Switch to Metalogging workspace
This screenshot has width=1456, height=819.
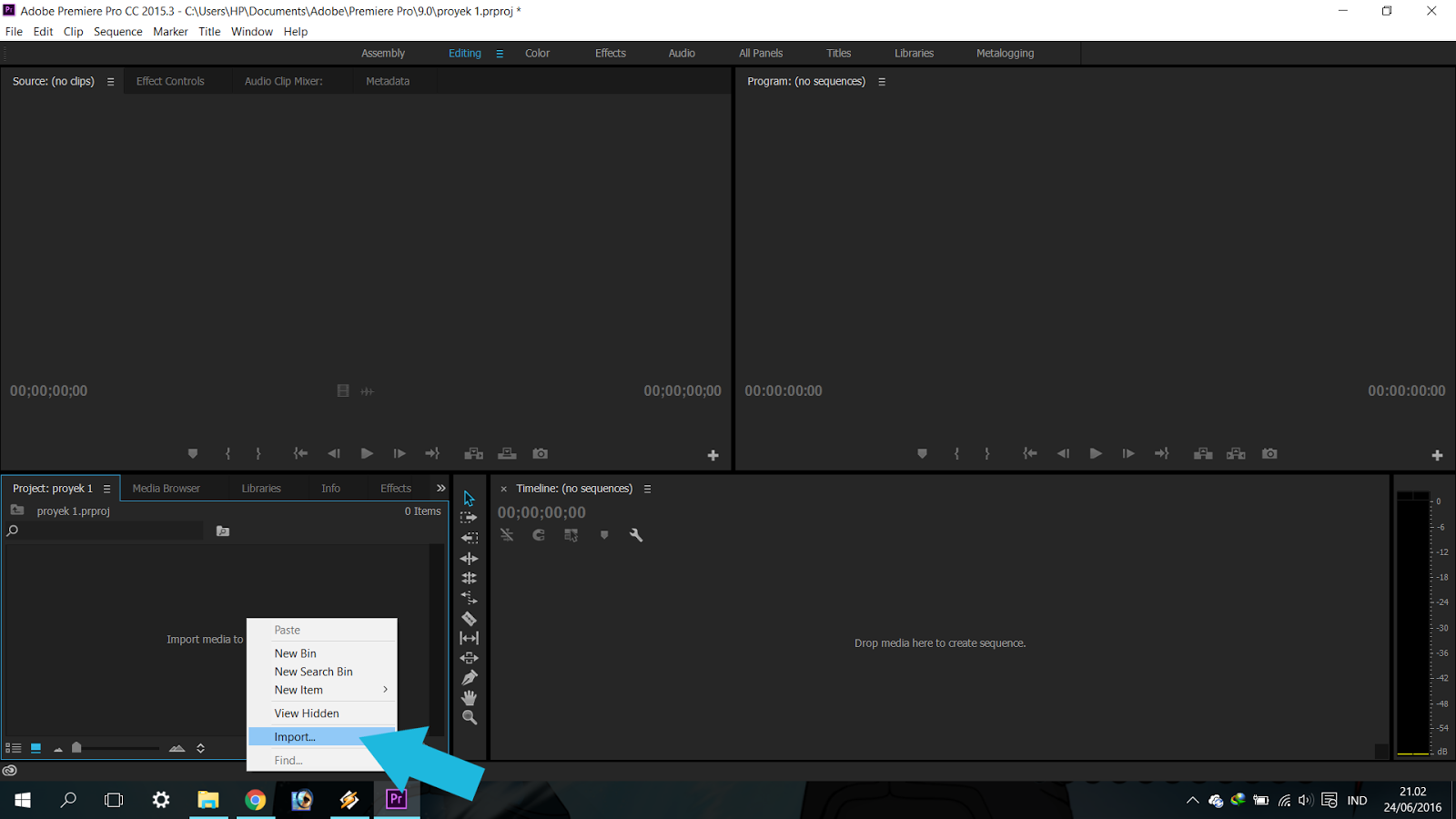tap(1006, 54)
